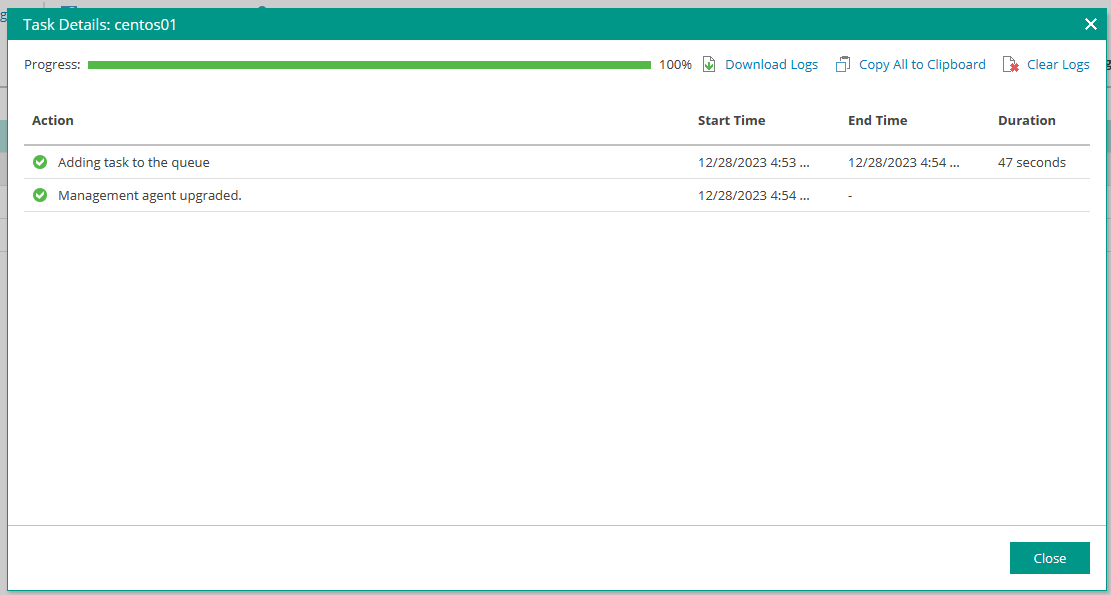Sort by the Action column header
Screen dimensions: 1111x595
click(x=53, y=120)
